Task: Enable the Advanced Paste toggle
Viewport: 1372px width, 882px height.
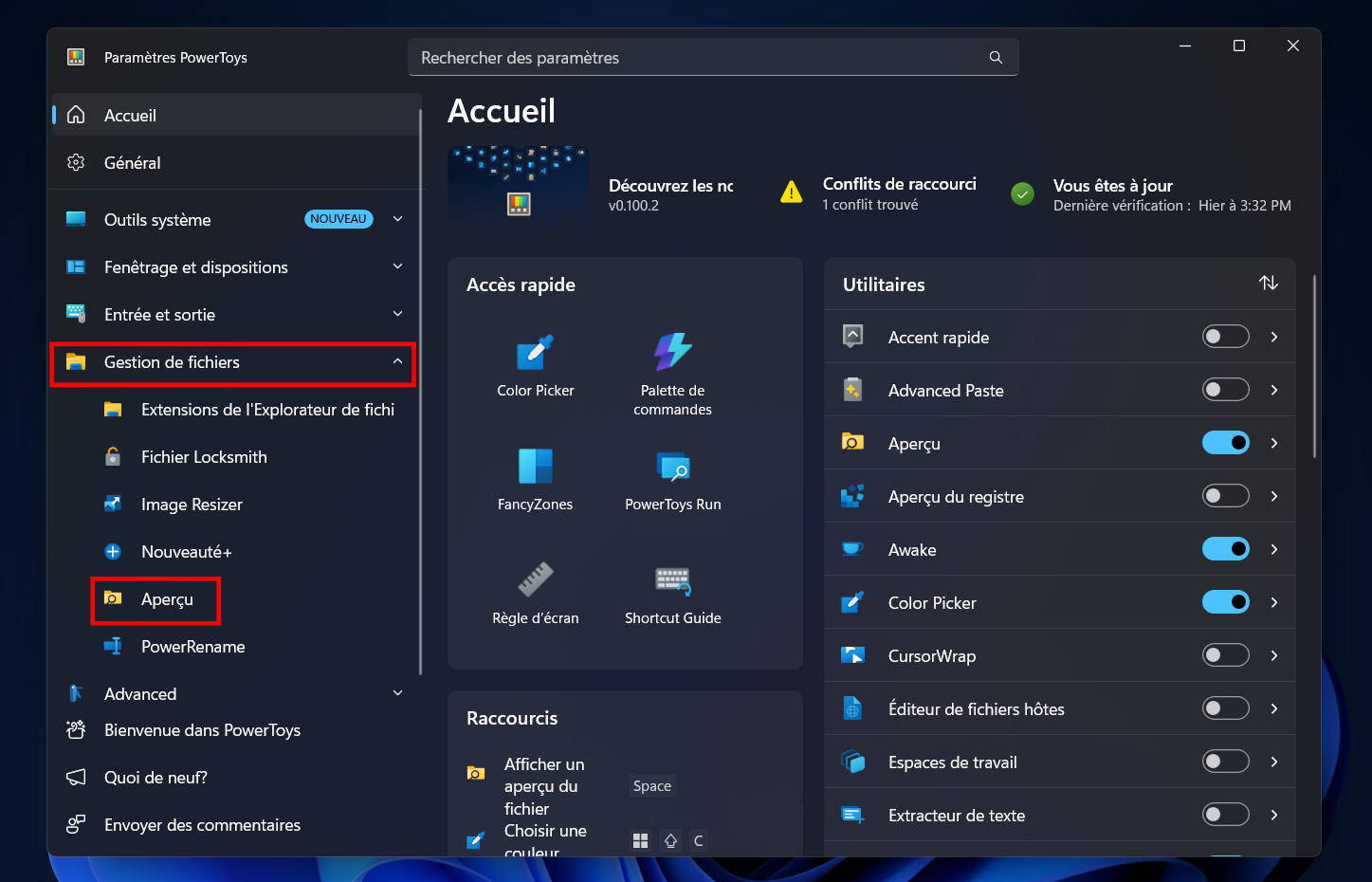Action: point(1226,390)
